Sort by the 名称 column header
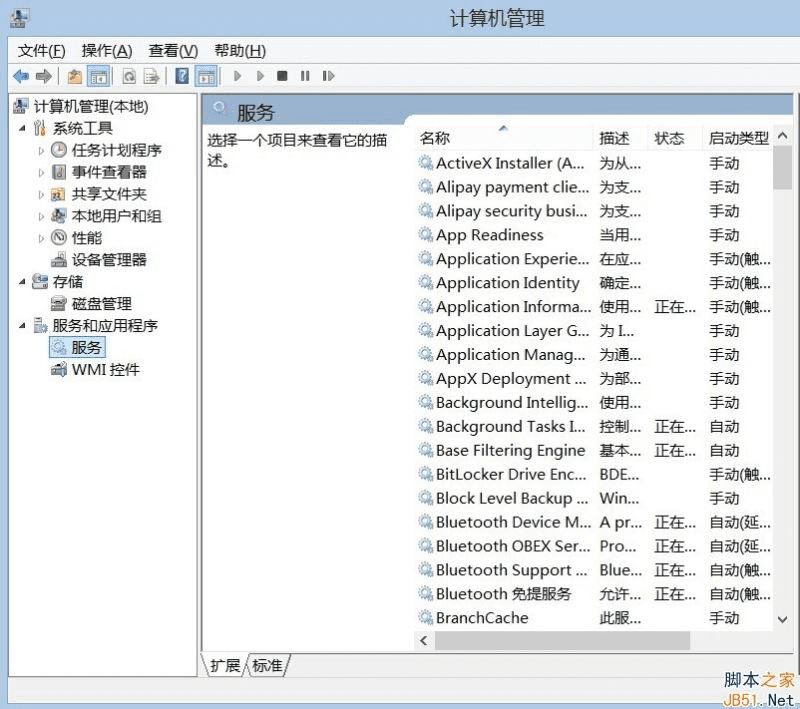The height and width of the screenshot is (709, 800). (504, 138)
